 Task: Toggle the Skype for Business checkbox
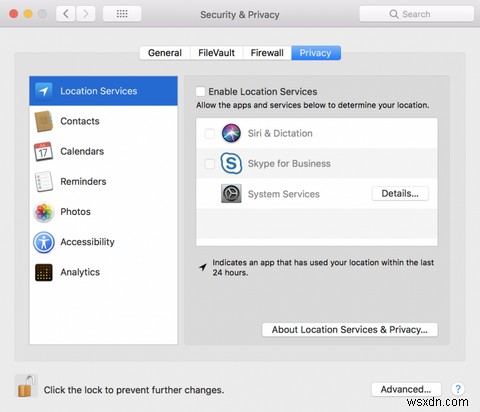[210, 164]
